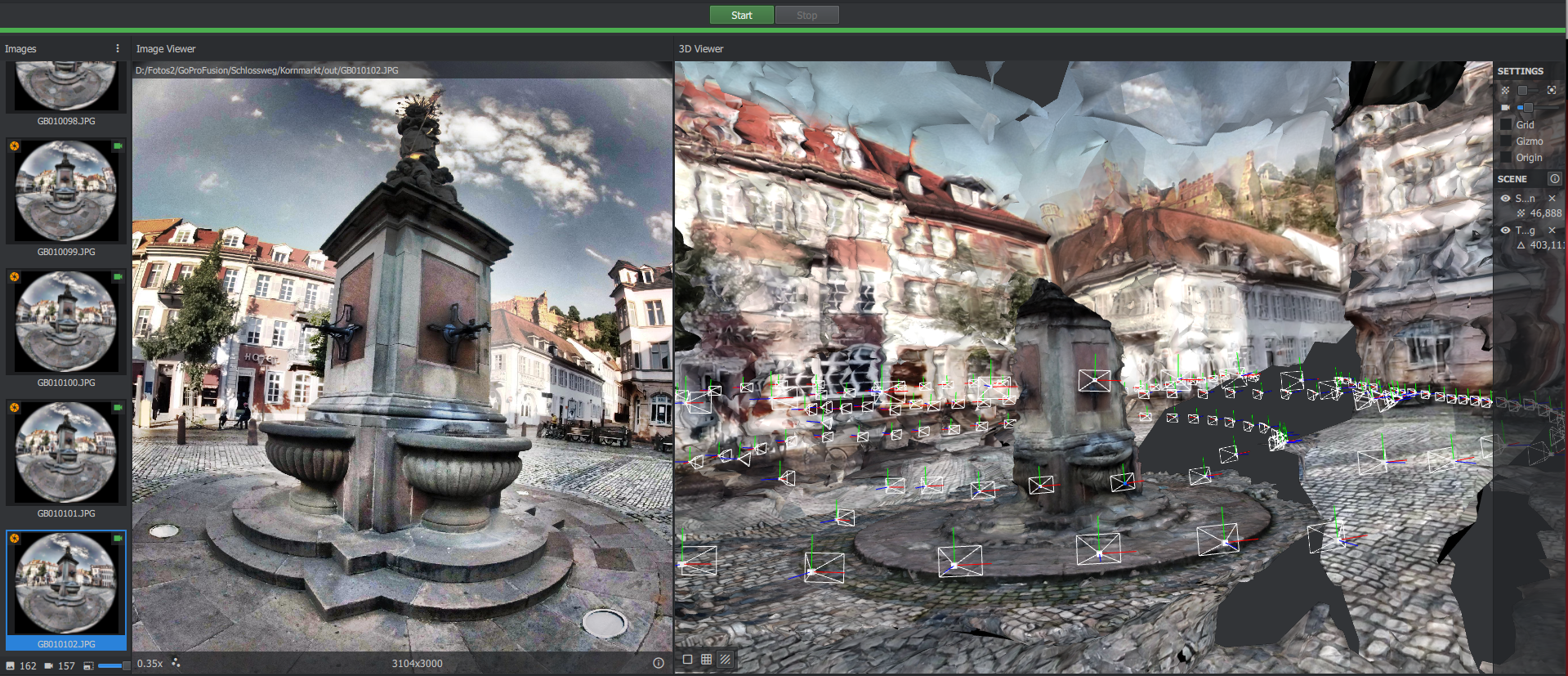Select the grid layout icon in 3D Viewer

click(x=706, y=659)
